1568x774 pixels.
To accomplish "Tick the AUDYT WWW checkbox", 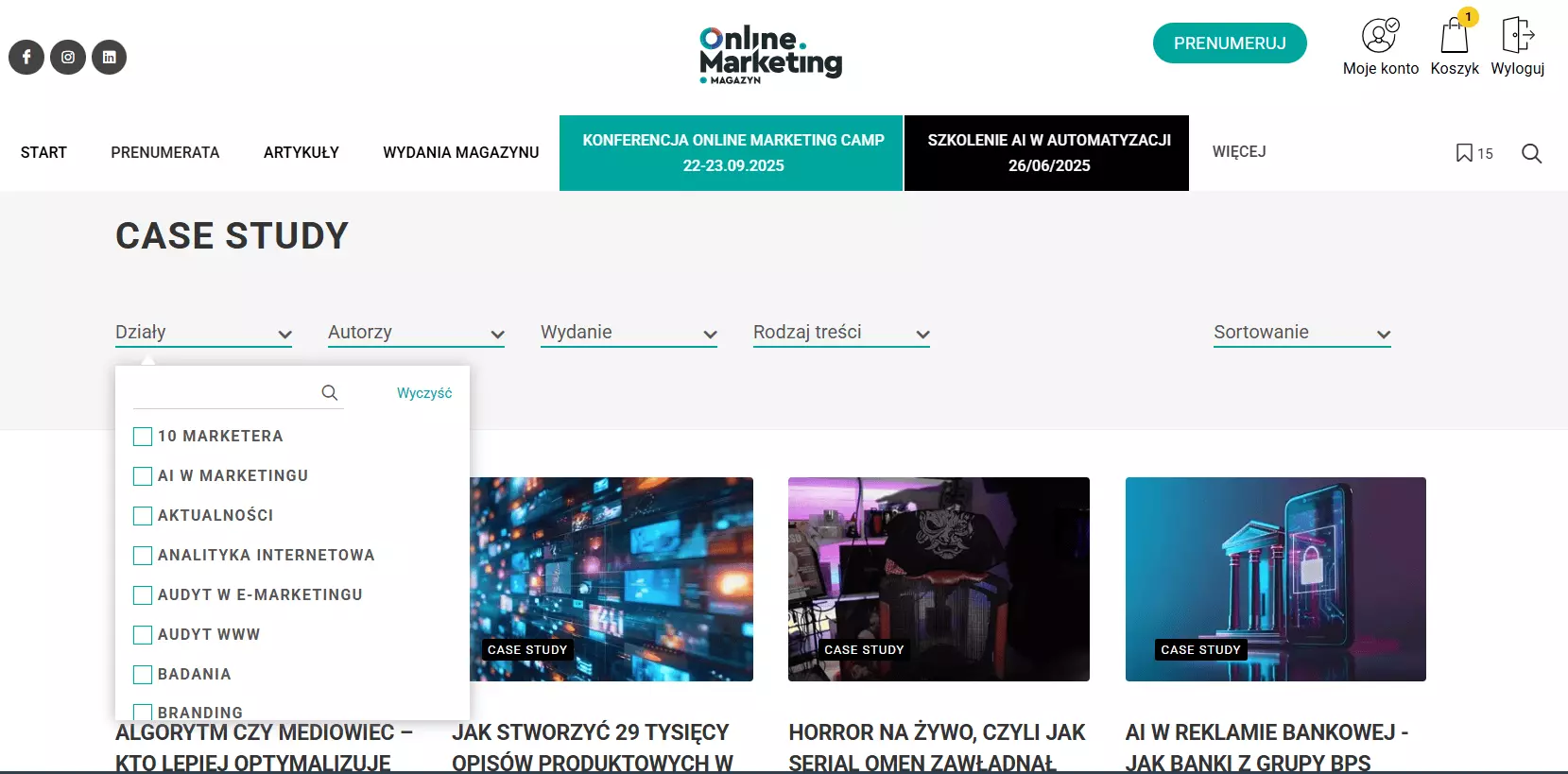I will click(x=143, y=635).
